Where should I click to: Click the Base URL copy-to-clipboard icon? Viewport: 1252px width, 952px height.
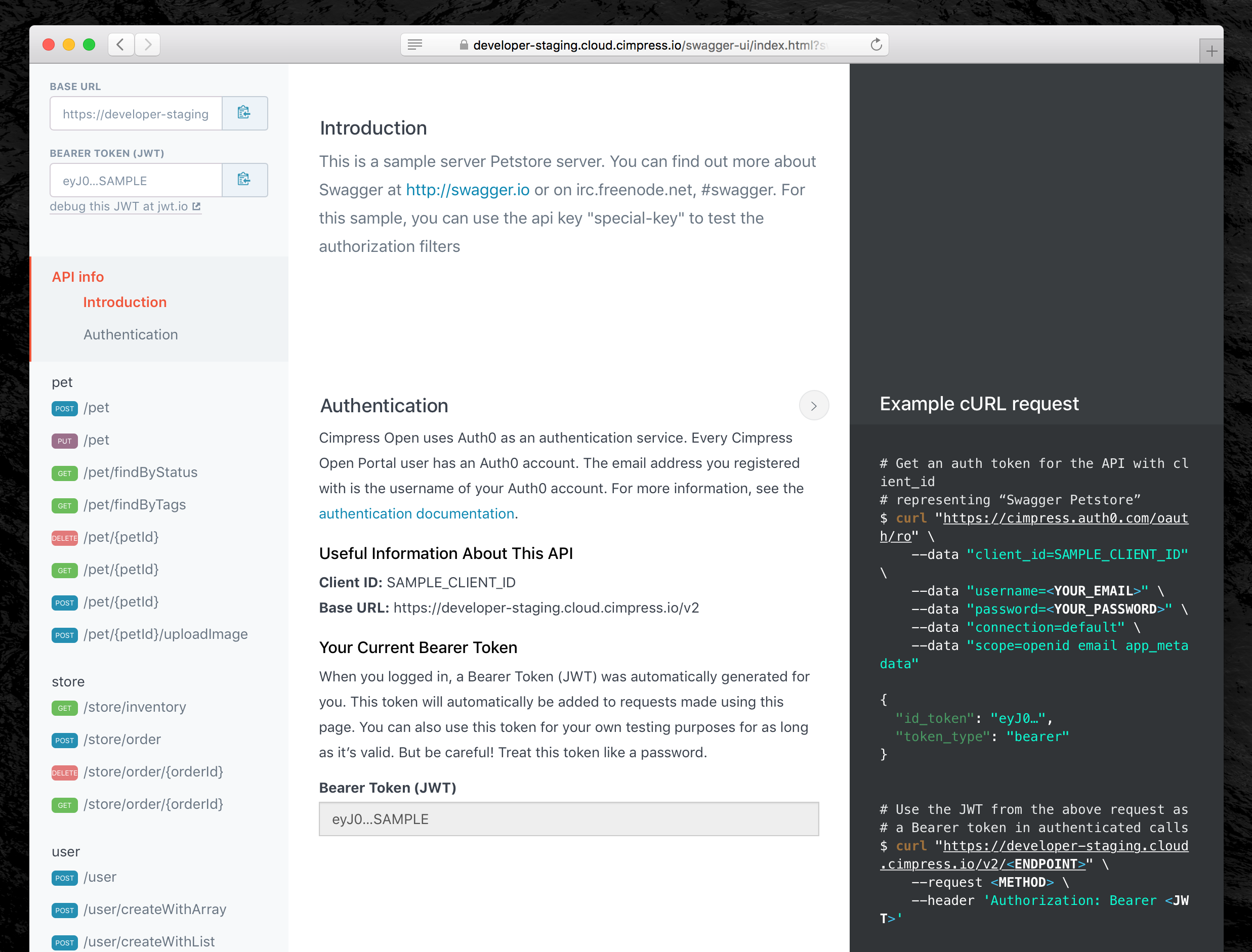point(244,113)
